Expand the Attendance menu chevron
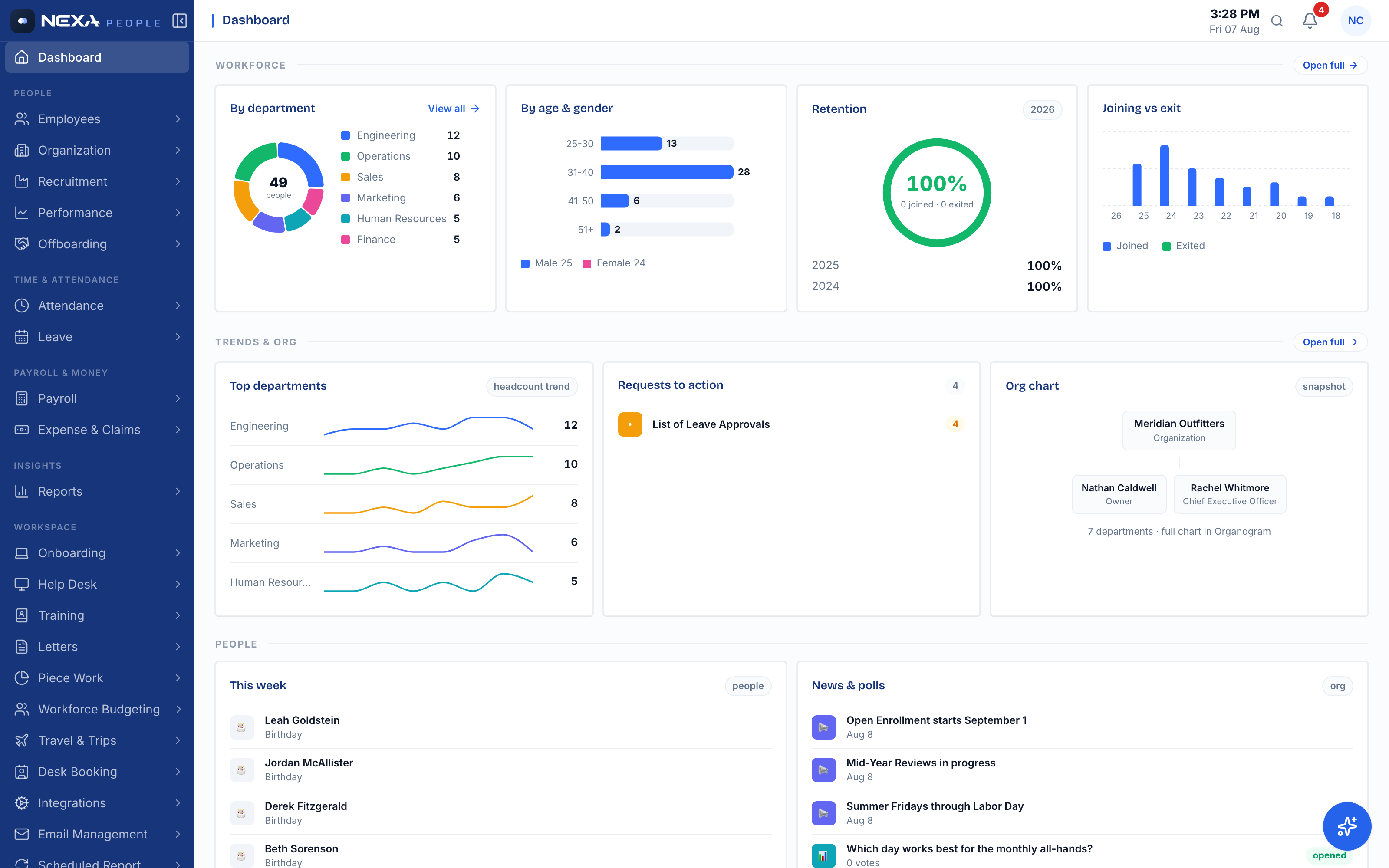This screenshot has height=868, width=1389. (178, 306)
